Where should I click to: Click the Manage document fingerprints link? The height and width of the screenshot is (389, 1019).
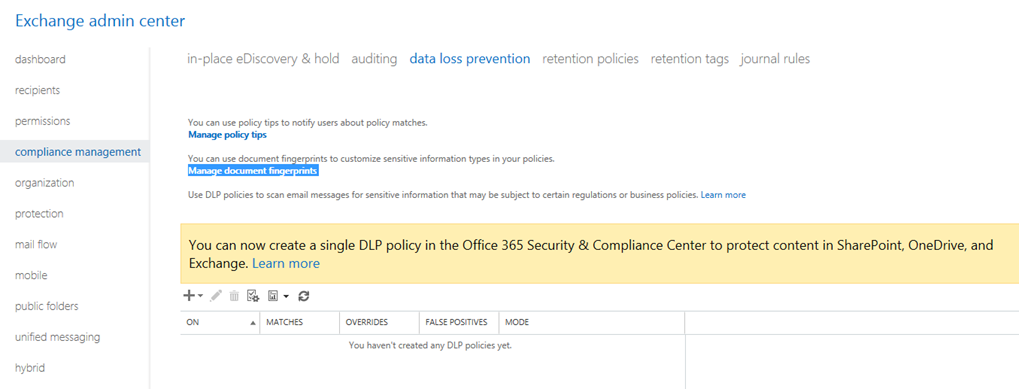click(x=253, y=171)
